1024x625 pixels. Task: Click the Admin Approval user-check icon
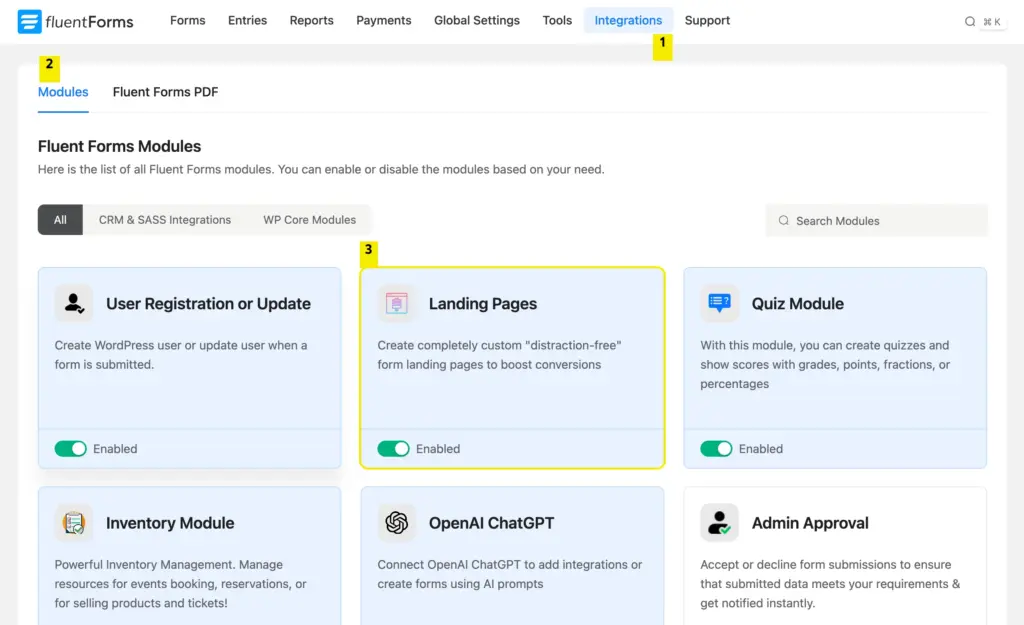(719, 522)
